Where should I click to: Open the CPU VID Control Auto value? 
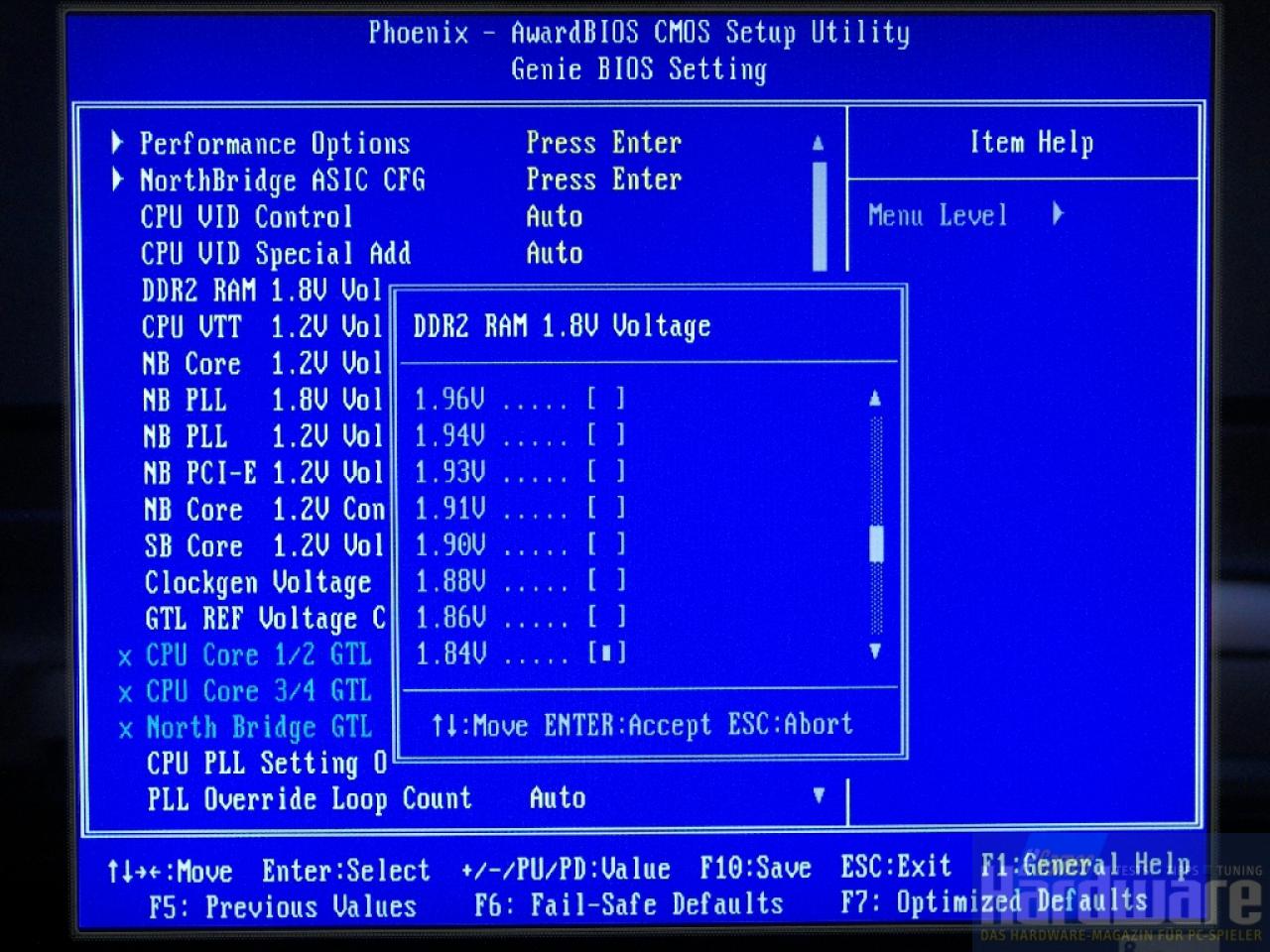554,217
